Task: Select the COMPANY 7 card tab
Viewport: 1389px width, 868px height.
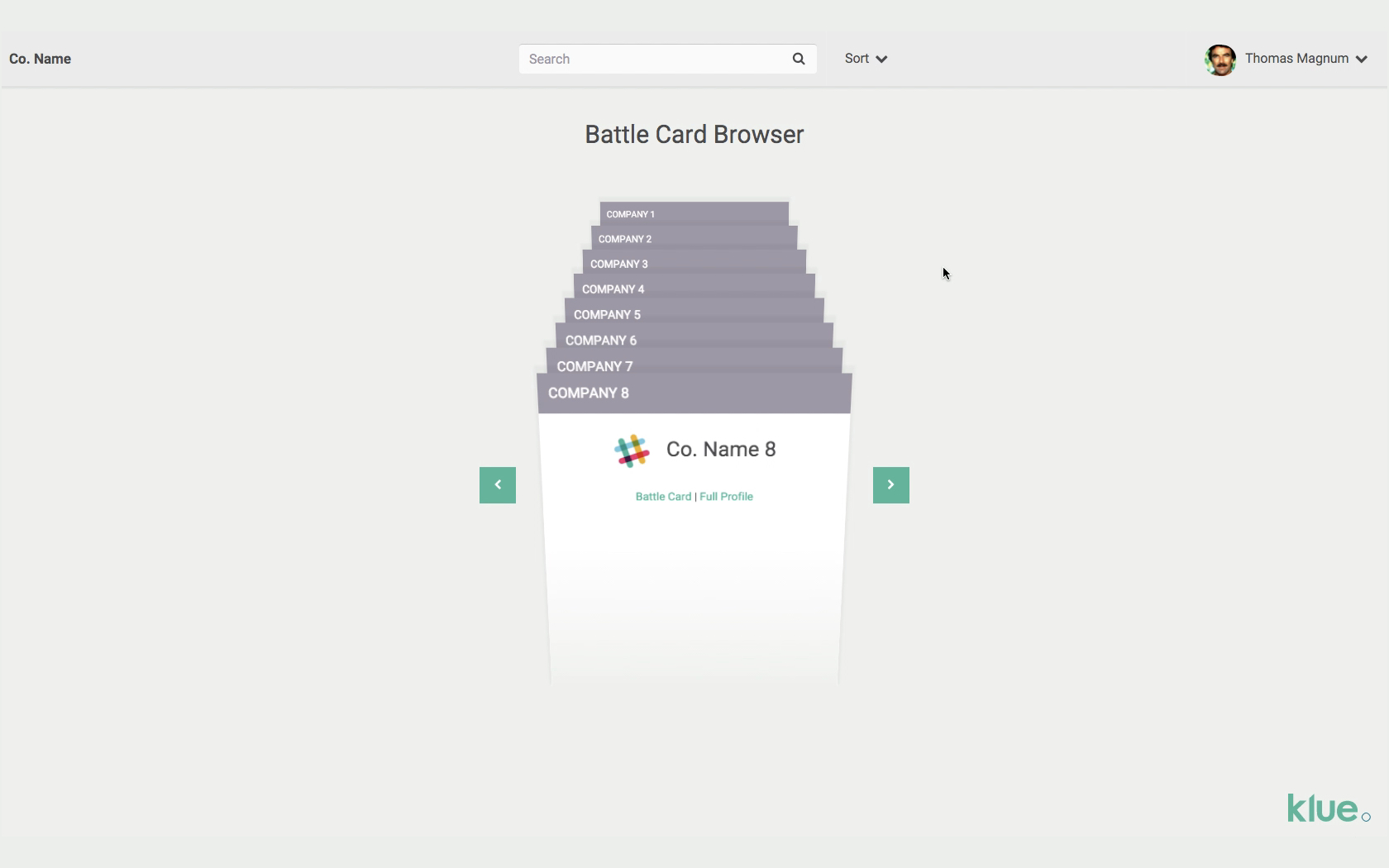Action: (694, 362)
